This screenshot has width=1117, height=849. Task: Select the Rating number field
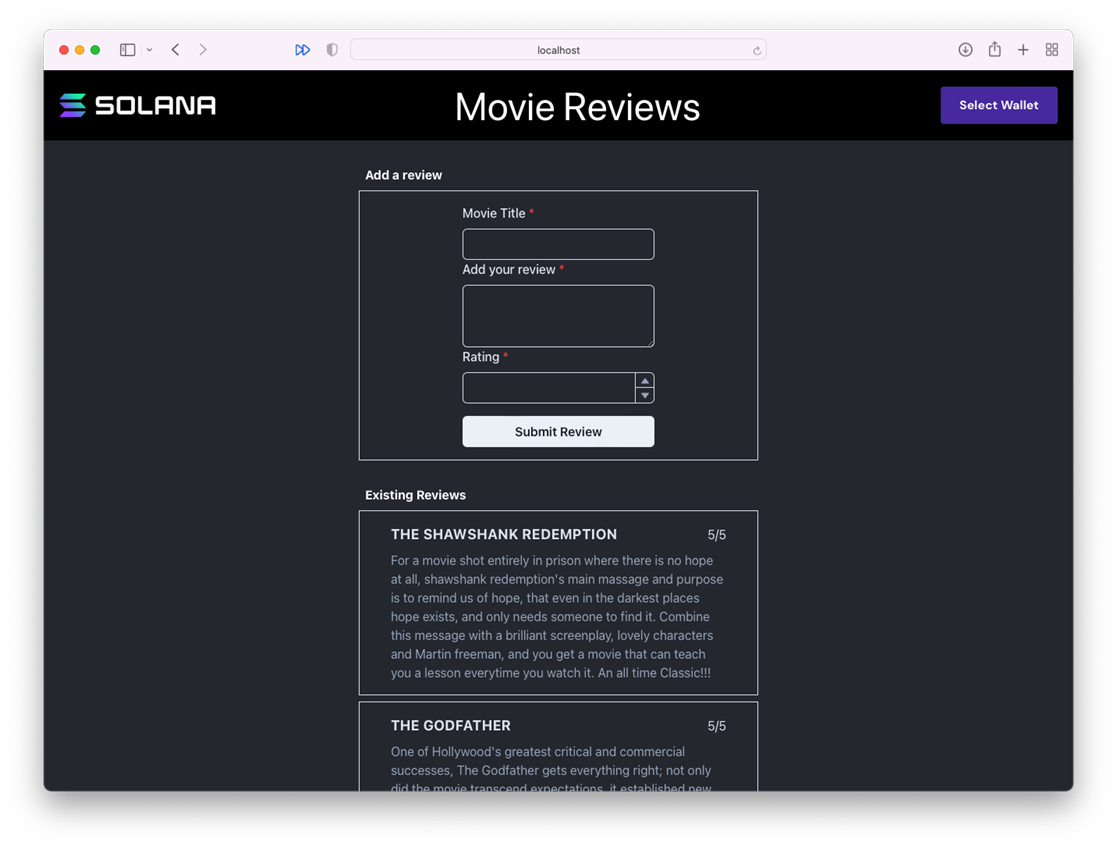(548, 388)
